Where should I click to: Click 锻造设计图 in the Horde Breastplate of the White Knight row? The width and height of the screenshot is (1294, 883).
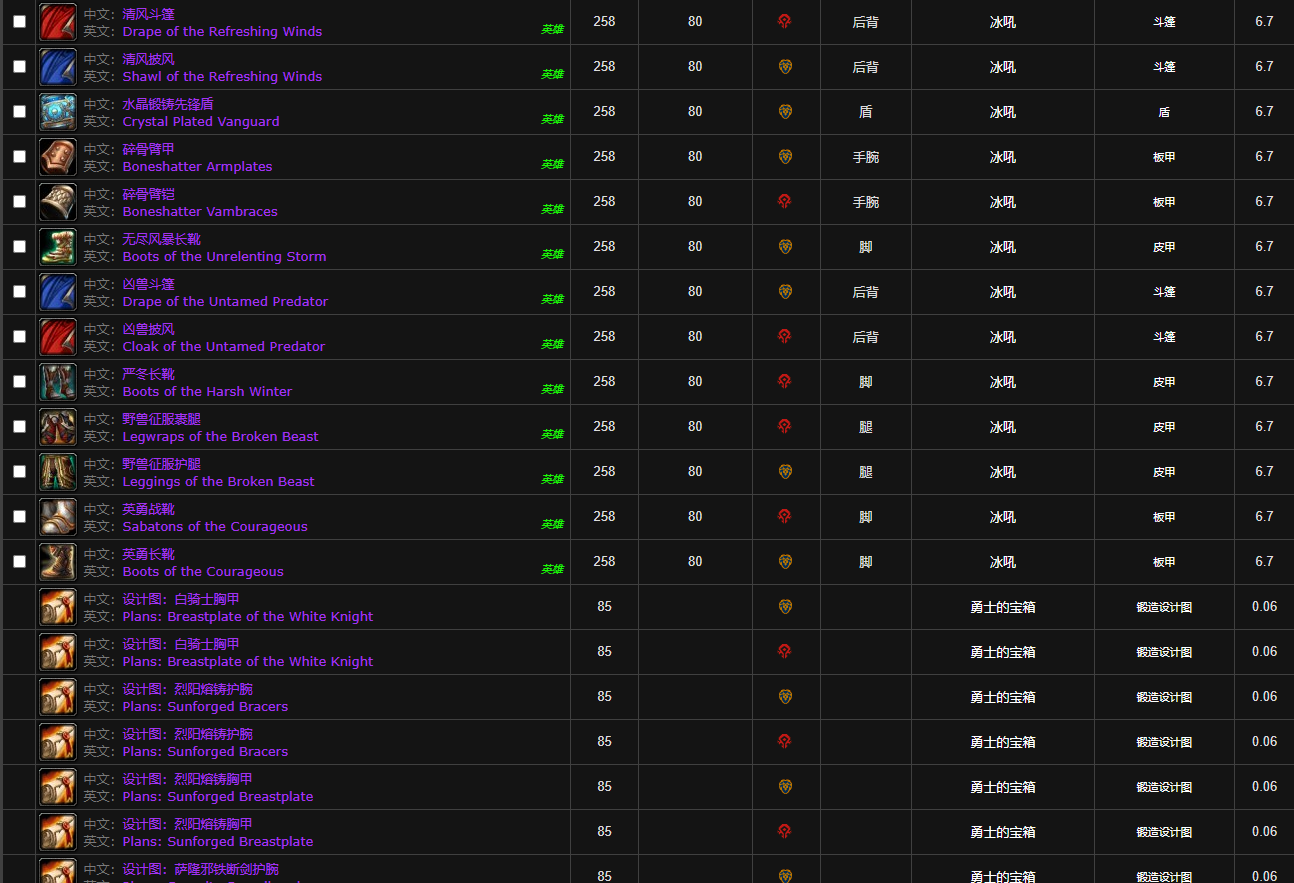1164,652
